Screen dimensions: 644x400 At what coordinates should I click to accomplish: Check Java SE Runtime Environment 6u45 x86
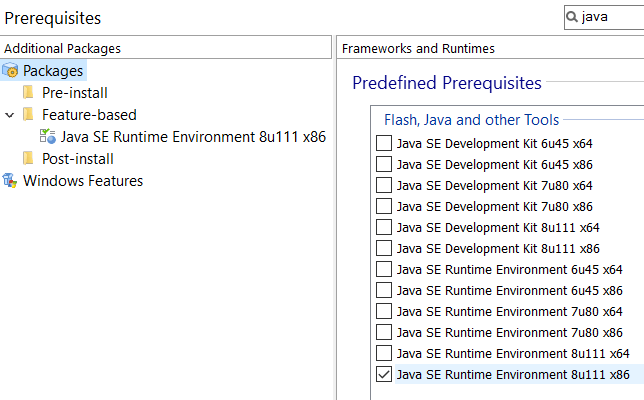click(x=384, y=290)
